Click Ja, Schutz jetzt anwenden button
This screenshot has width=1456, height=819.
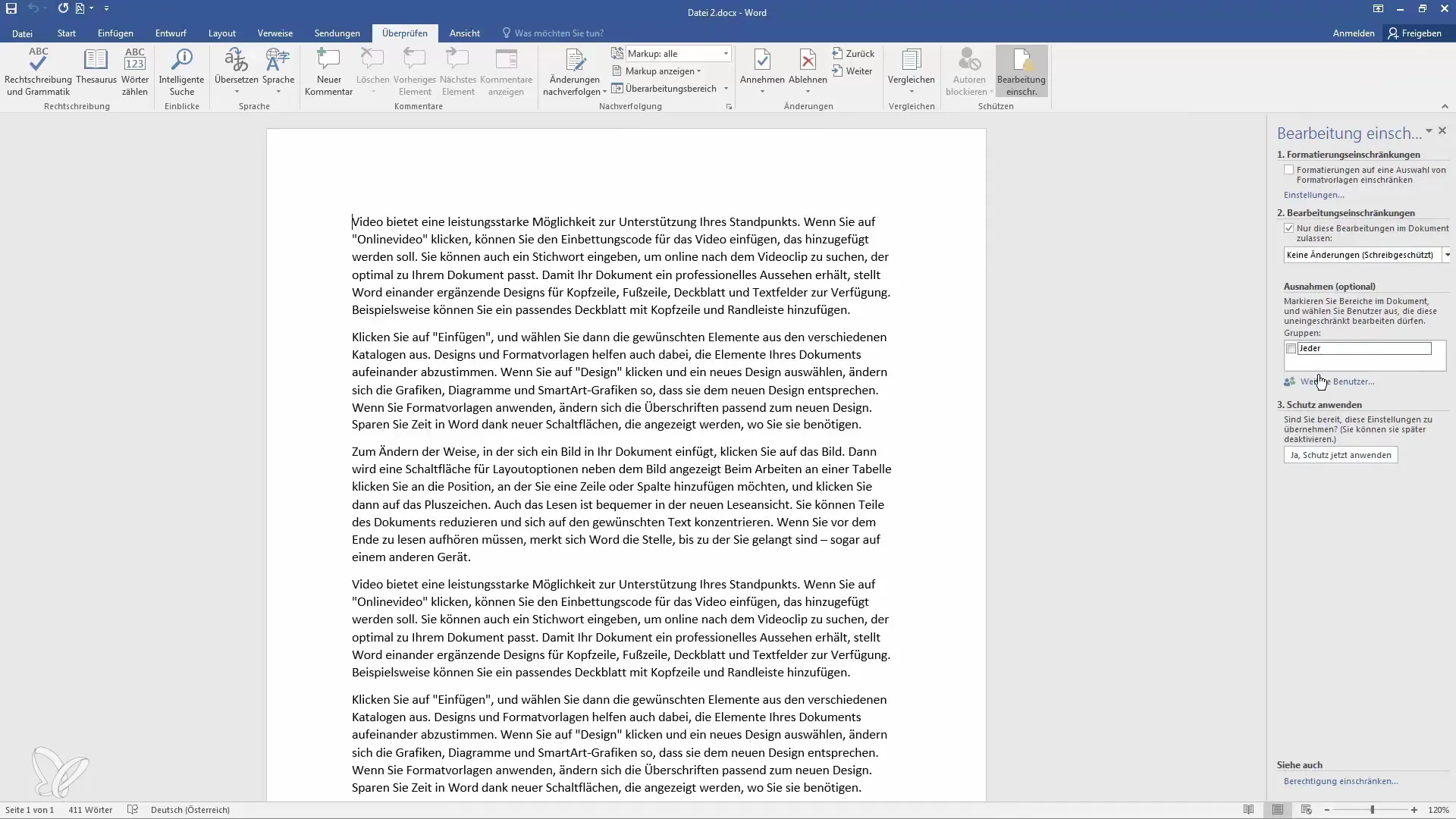tap(1341, 455)
